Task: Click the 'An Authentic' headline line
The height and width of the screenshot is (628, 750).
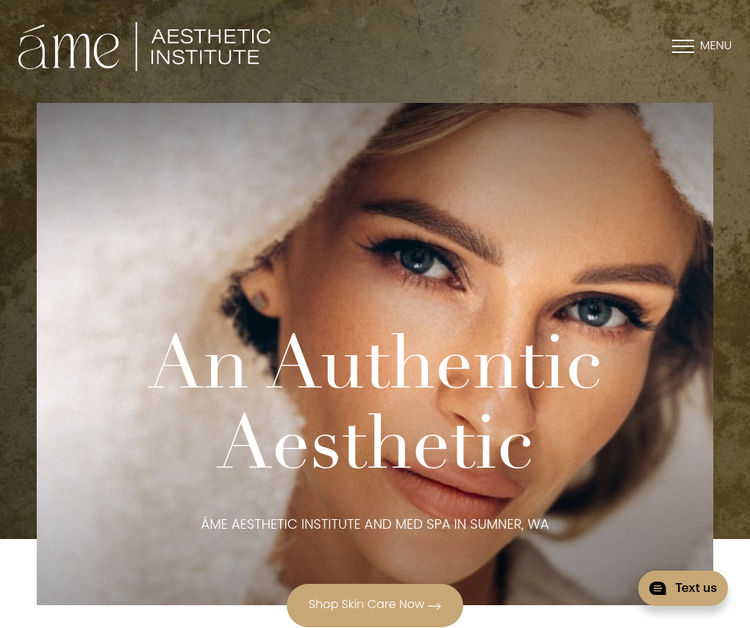Action: 375,362
